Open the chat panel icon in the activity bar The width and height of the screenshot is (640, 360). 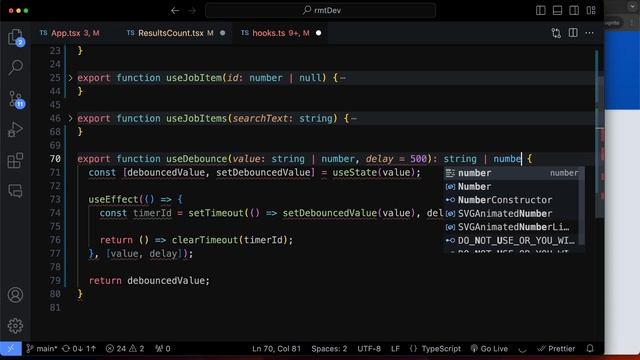tap(15, 191)
